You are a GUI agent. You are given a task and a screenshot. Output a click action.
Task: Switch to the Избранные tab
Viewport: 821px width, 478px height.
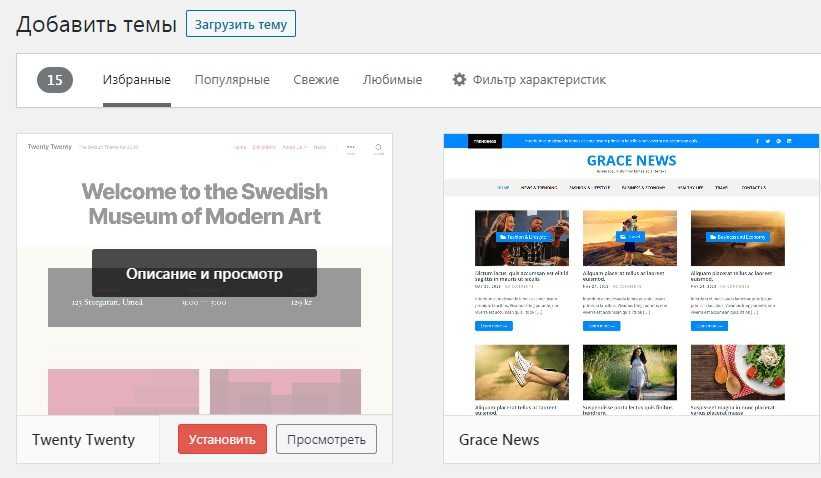pyautogui.click(x=137, y=80)
